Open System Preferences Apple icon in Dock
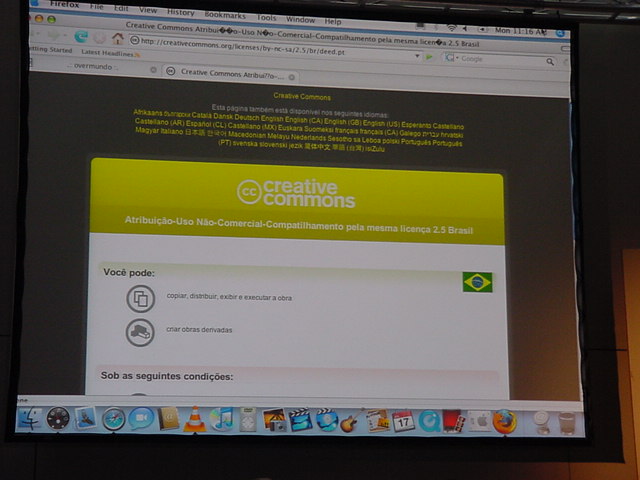 479,422
